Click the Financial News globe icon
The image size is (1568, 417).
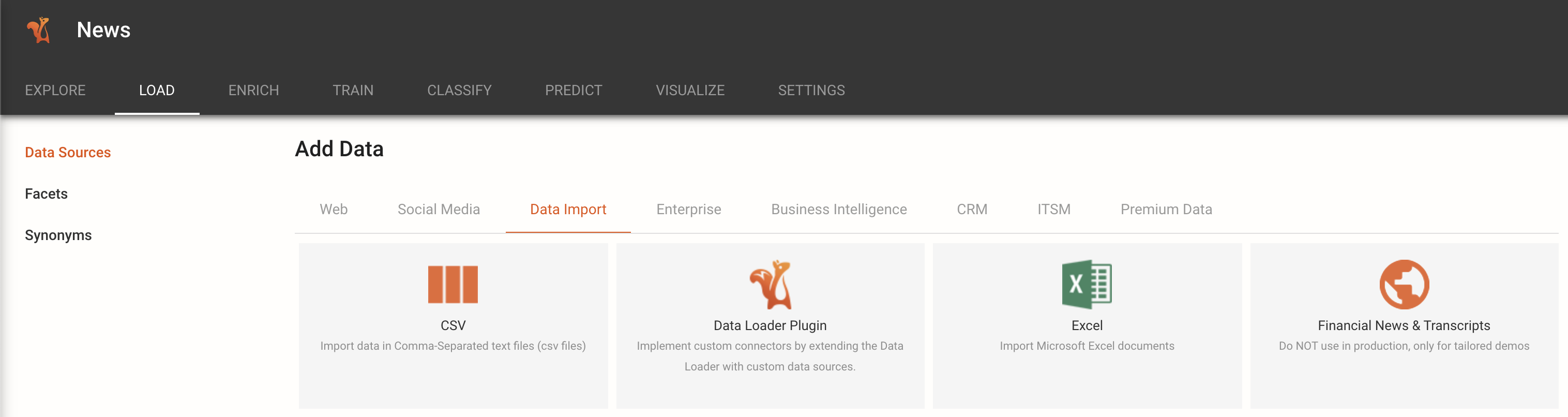tap(1404, 284)
